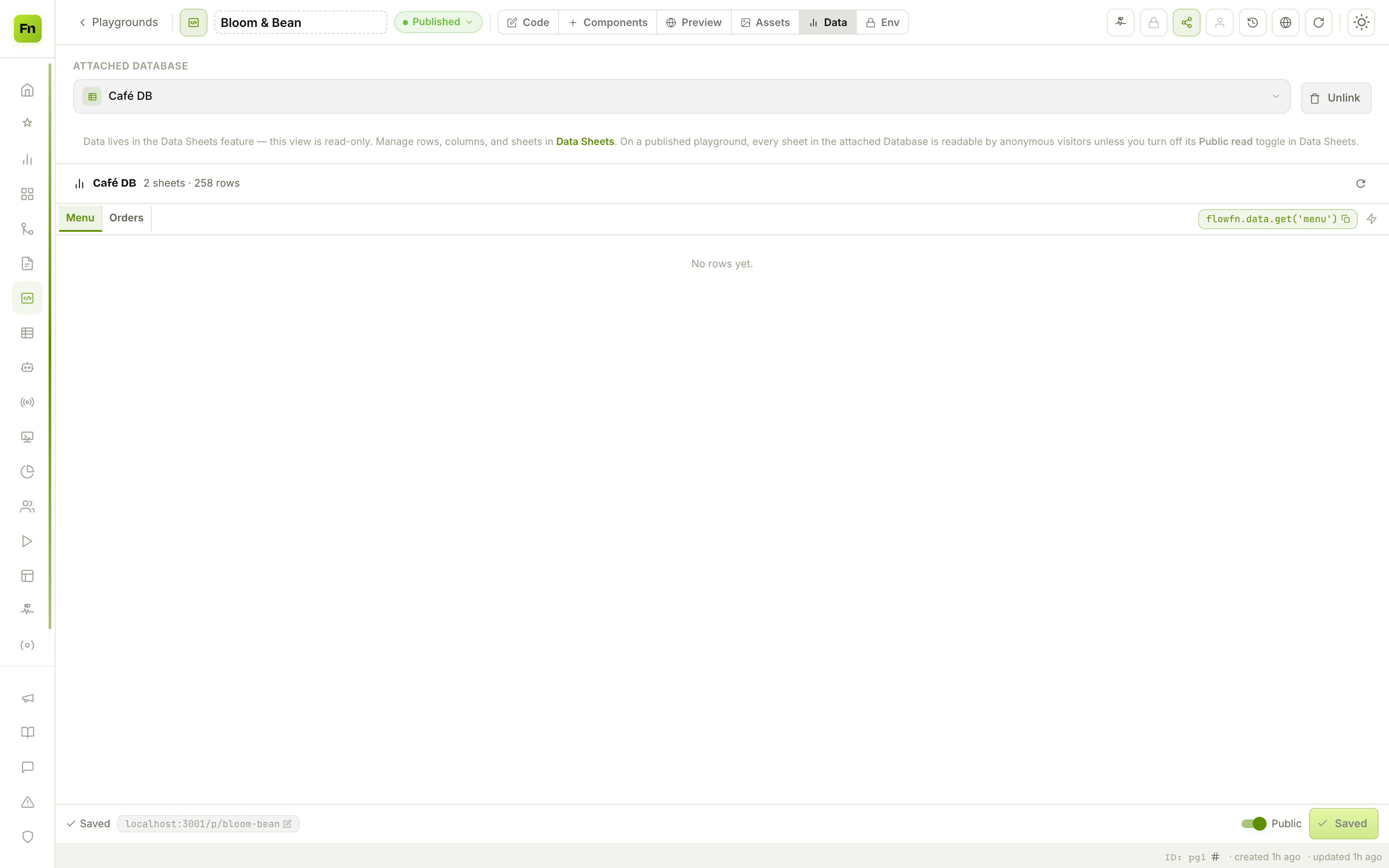Open the robot agents sidebar icon
The image size is (1389, 868).
(27, 368)
